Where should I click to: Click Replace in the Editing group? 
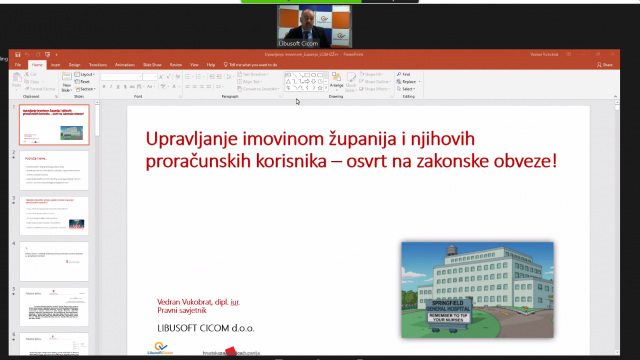pos(408,82)
